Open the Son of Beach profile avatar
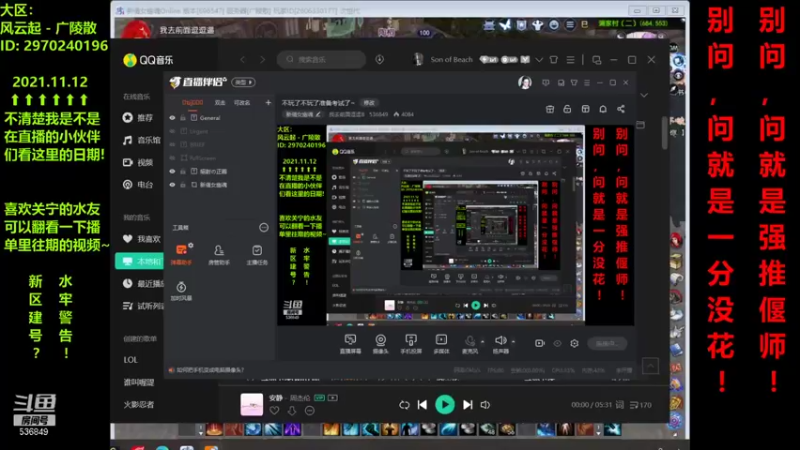Image resolution: width=800 pixels, height=450 pixels. (x=418, y=59)
